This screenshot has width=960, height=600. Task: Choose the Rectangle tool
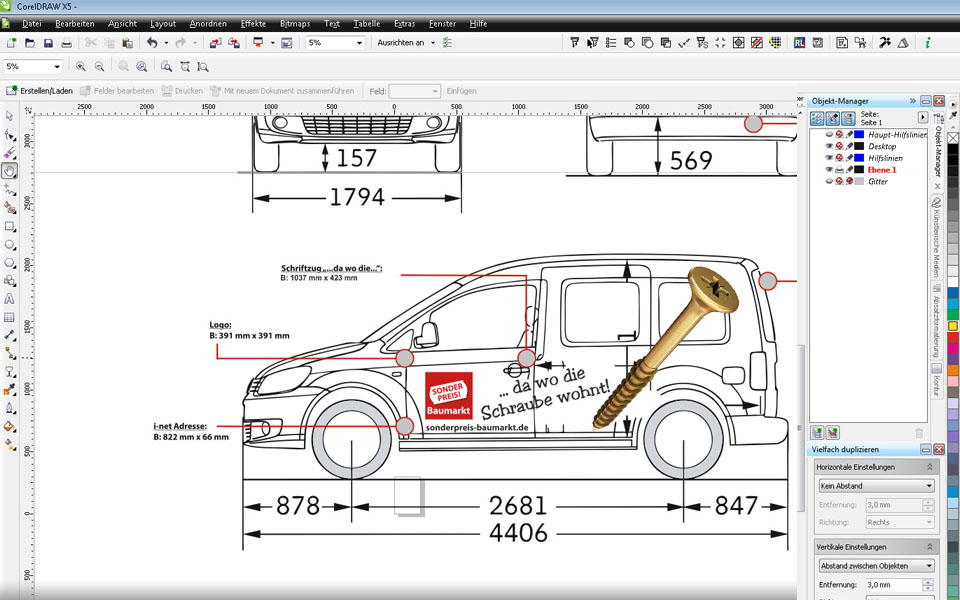[x=9, y=227]
